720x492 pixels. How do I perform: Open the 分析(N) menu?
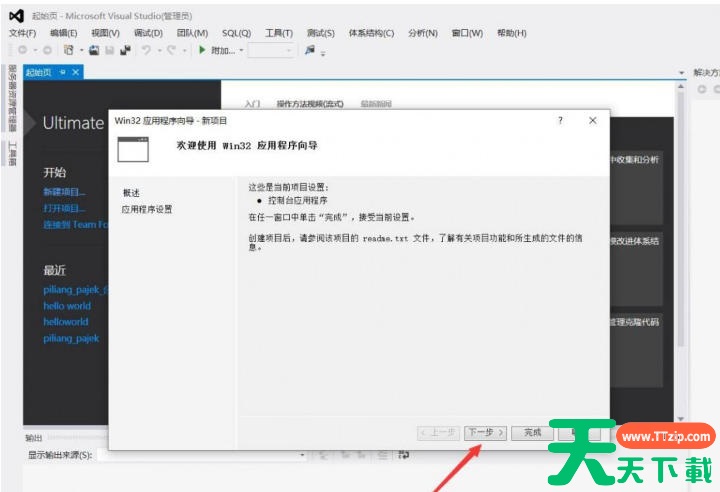[422, 33]
